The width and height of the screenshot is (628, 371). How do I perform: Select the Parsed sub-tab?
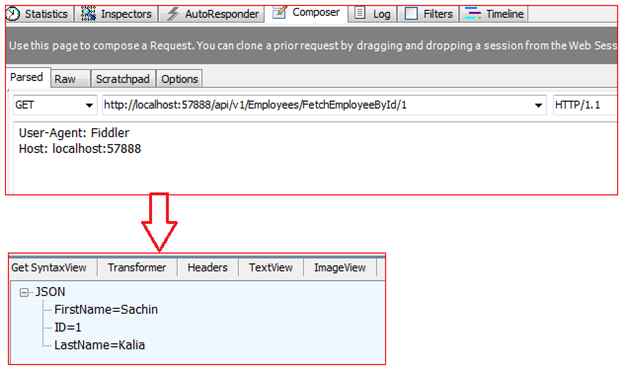point(27,77)
